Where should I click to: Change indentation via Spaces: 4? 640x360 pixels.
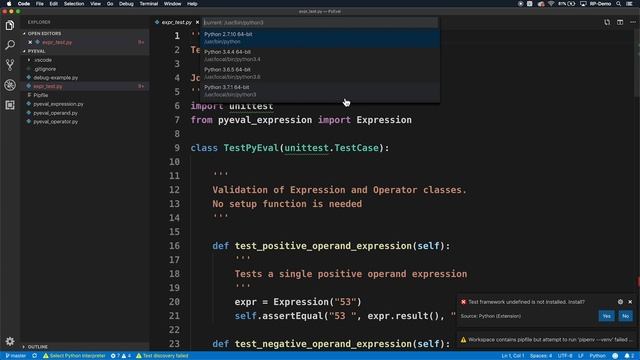[x=541, y=356]
